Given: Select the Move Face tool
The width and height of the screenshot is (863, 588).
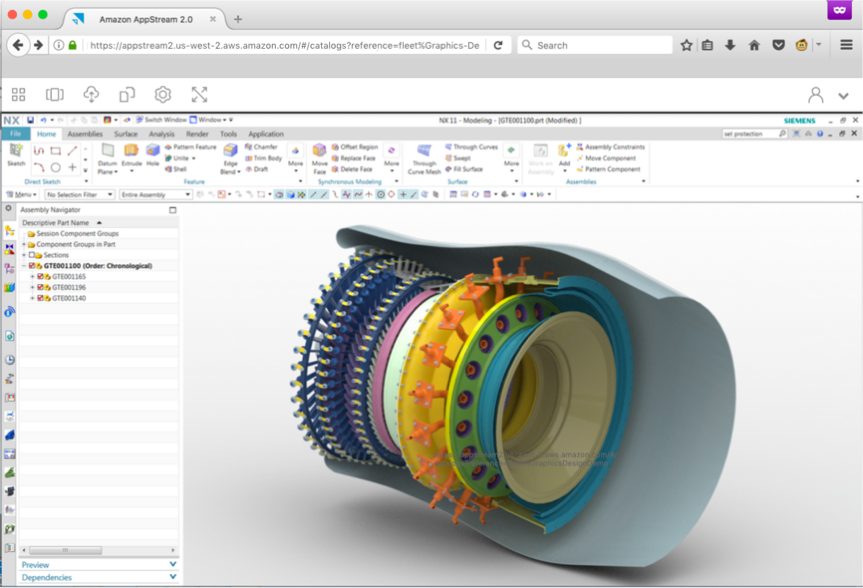Looking at the screenshot, I should pos(320,159).
